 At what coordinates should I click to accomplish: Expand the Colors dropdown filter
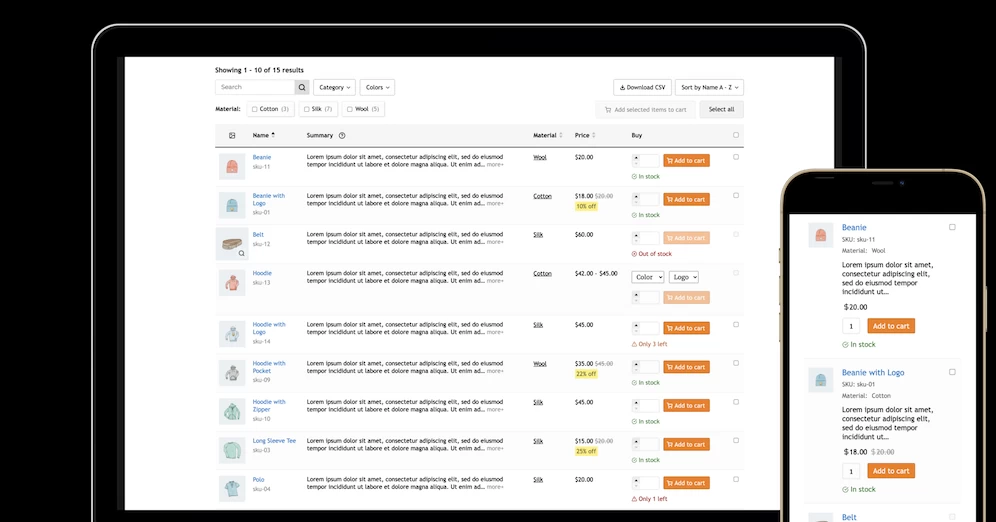[377, 88]
